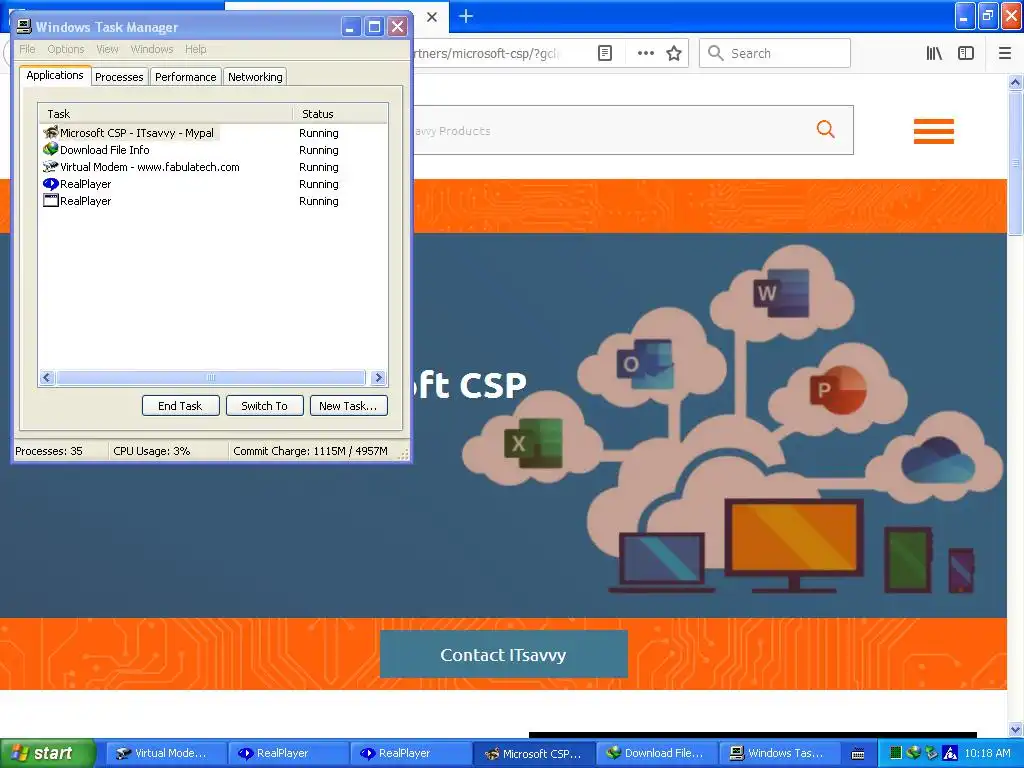This screenshot has height=768, width=1024.
Task: Close the current browser tab
Action: tap(432, 17)
